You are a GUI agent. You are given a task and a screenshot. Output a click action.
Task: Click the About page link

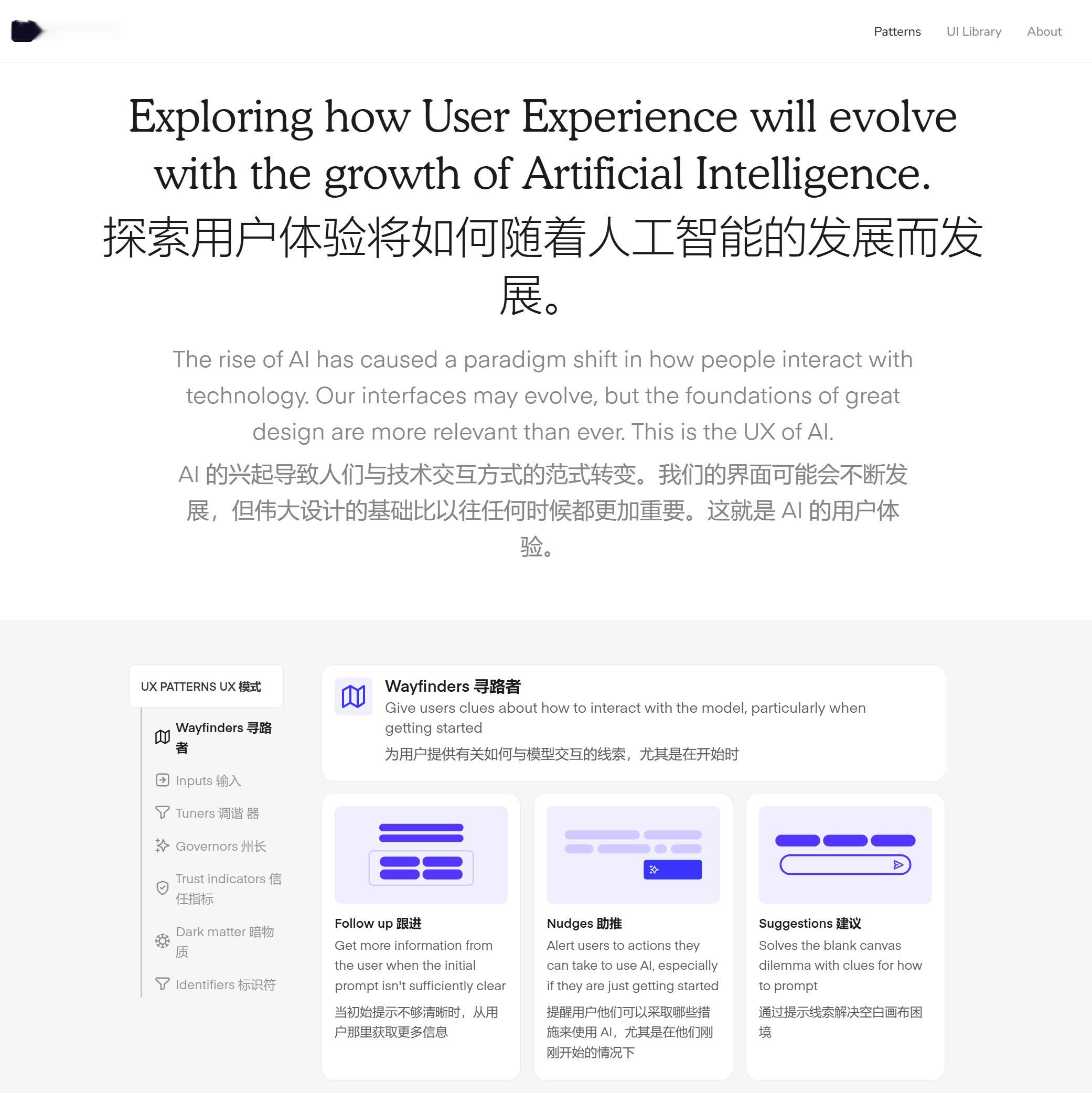(x=1045, y=31)
